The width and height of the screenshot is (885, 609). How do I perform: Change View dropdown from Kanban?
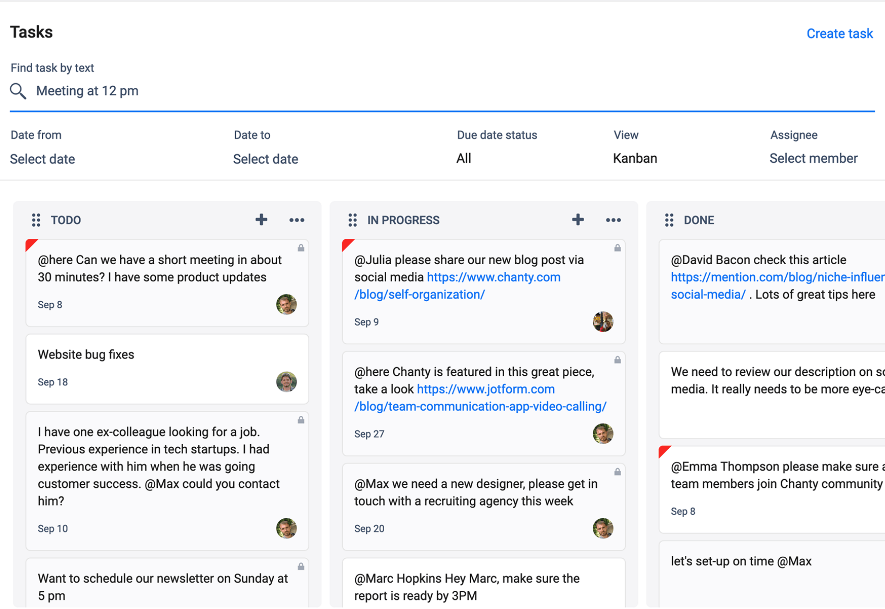635,159
